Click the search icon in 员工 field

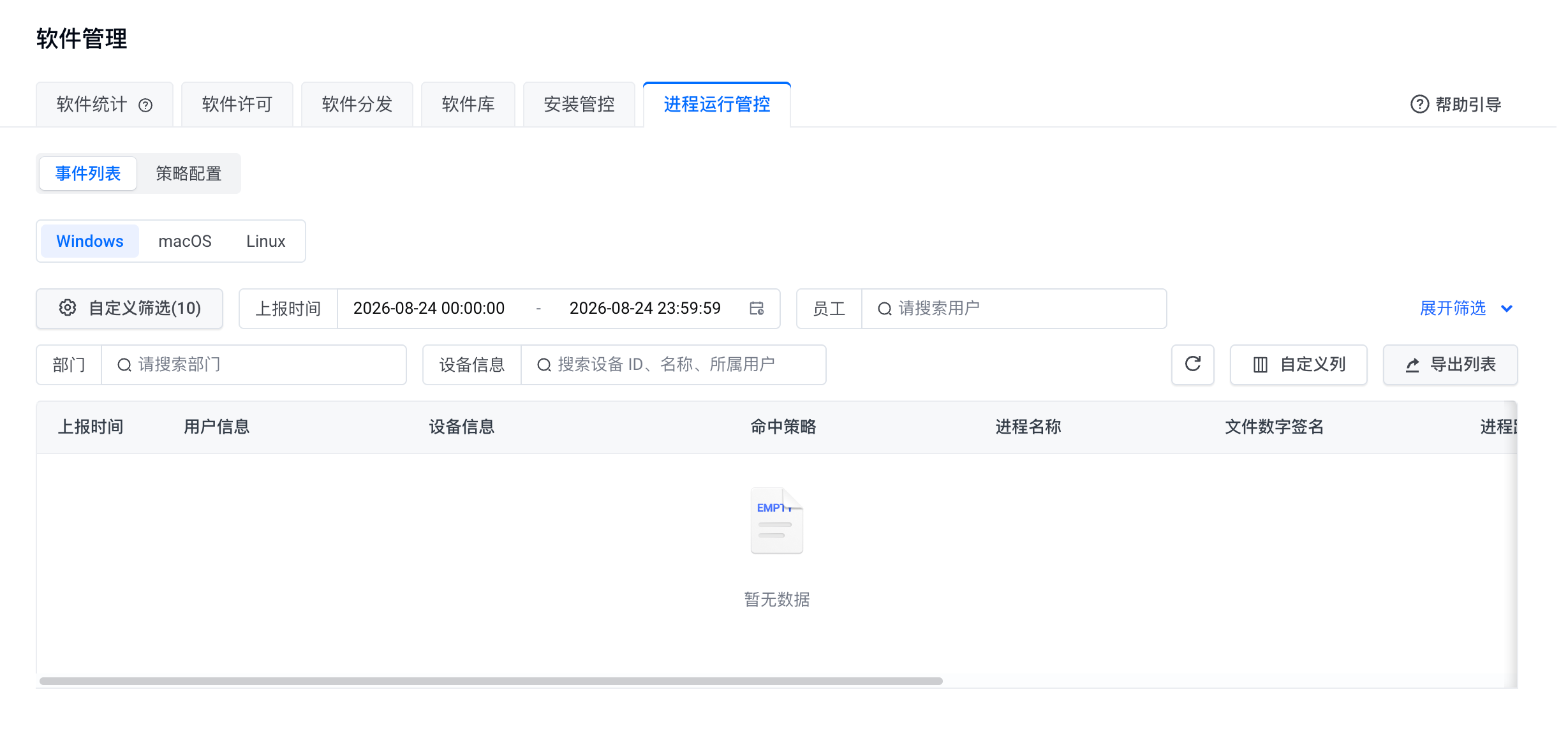[x=884, y=309]
